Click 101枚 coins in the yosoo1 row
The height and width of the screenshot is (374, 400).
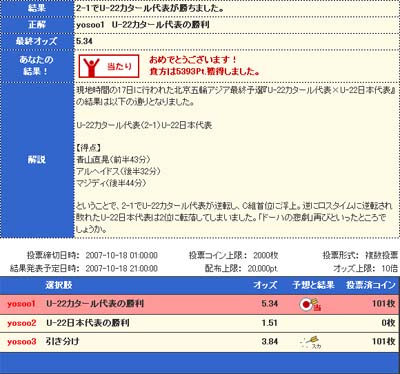[384, 304]
